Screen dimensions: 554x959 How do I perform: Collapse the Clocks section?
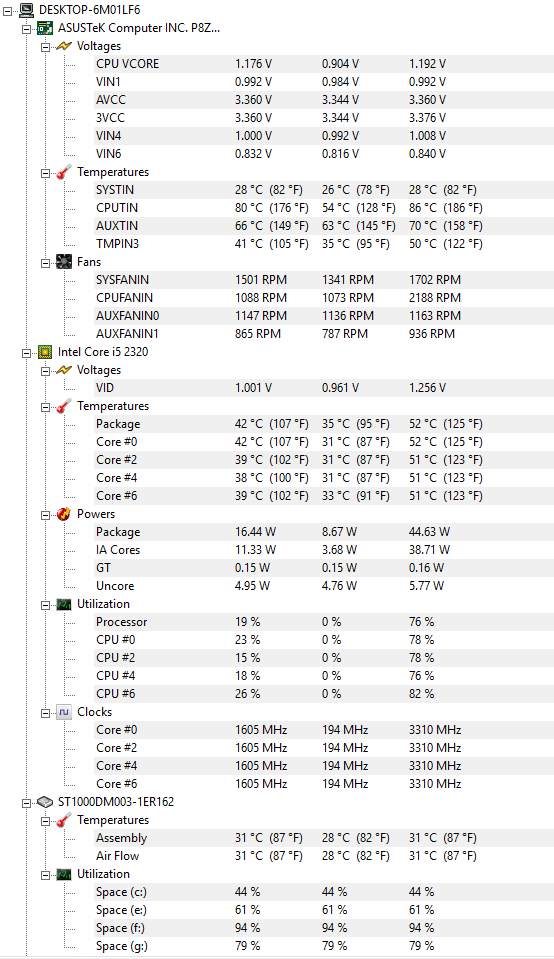[45, 713]
